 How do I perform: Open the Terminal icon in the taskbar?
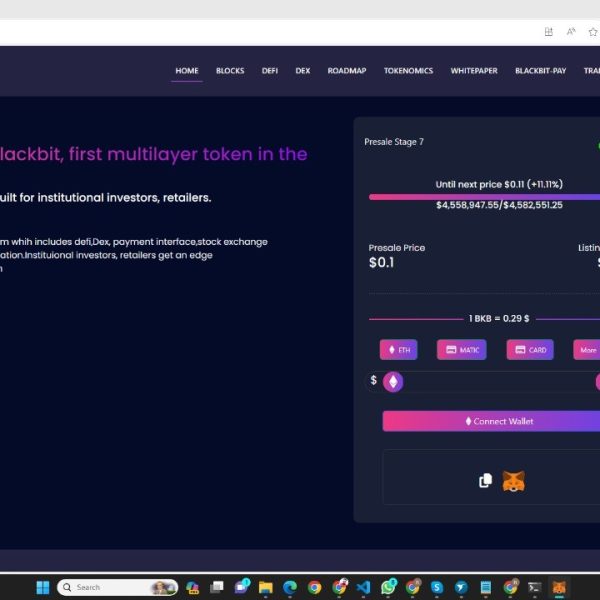click(534, 587)
